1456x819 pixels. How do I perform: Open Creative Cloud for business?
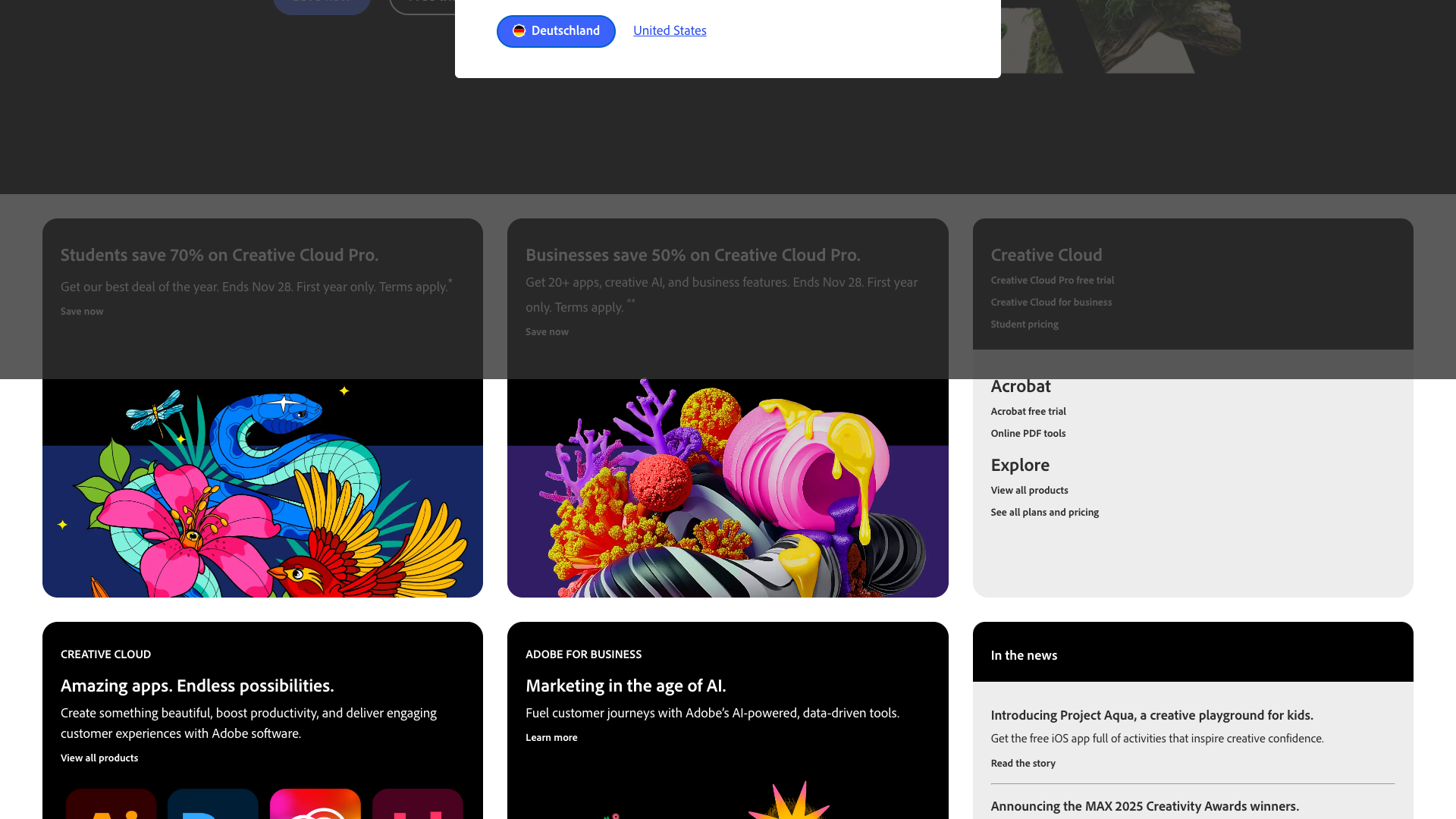tap(1051, 302)
